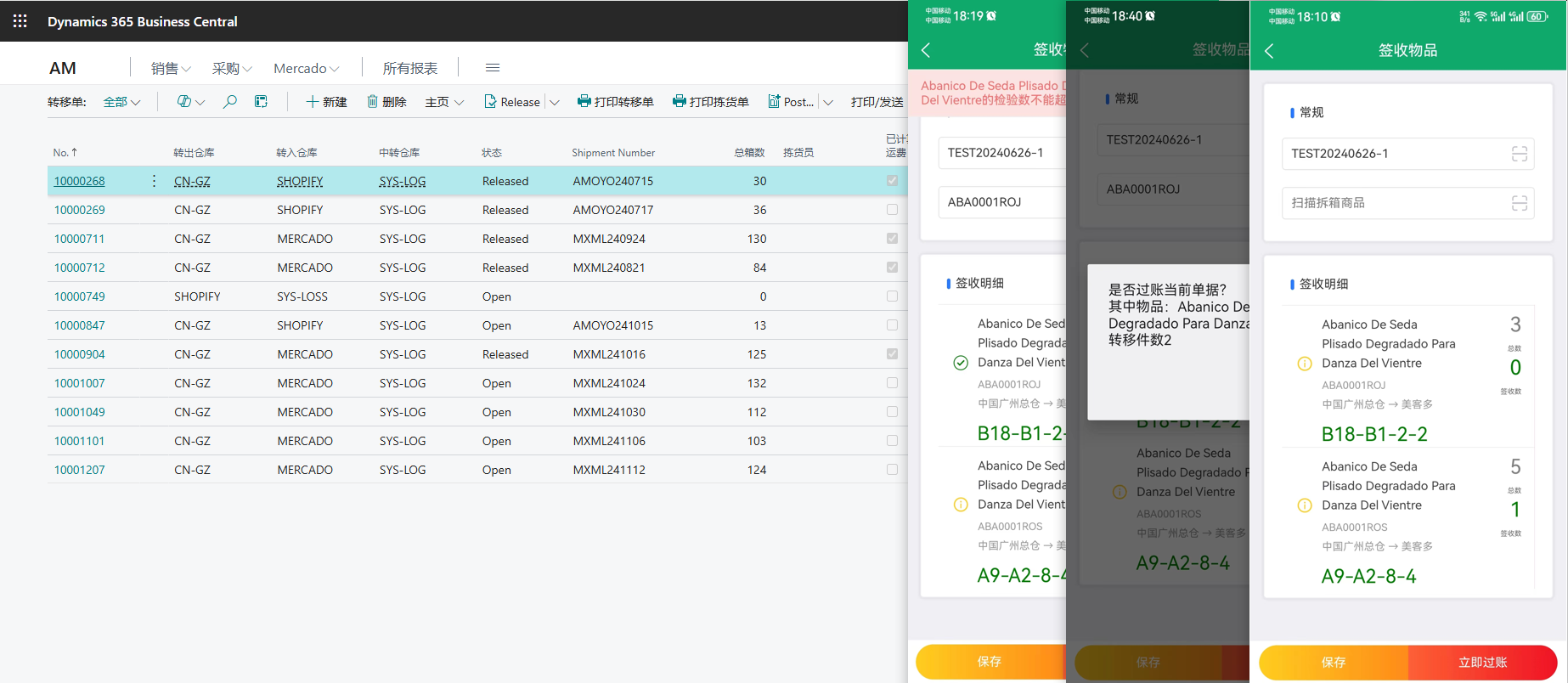Tap scan icon in TEST20240626-1 field
The height and width of the screenshot is (683, 1568).
click(1519, 154)
